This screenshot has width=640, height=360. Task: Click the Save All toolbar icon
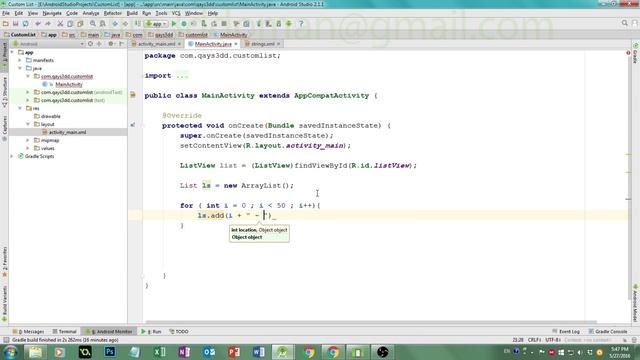16,24
